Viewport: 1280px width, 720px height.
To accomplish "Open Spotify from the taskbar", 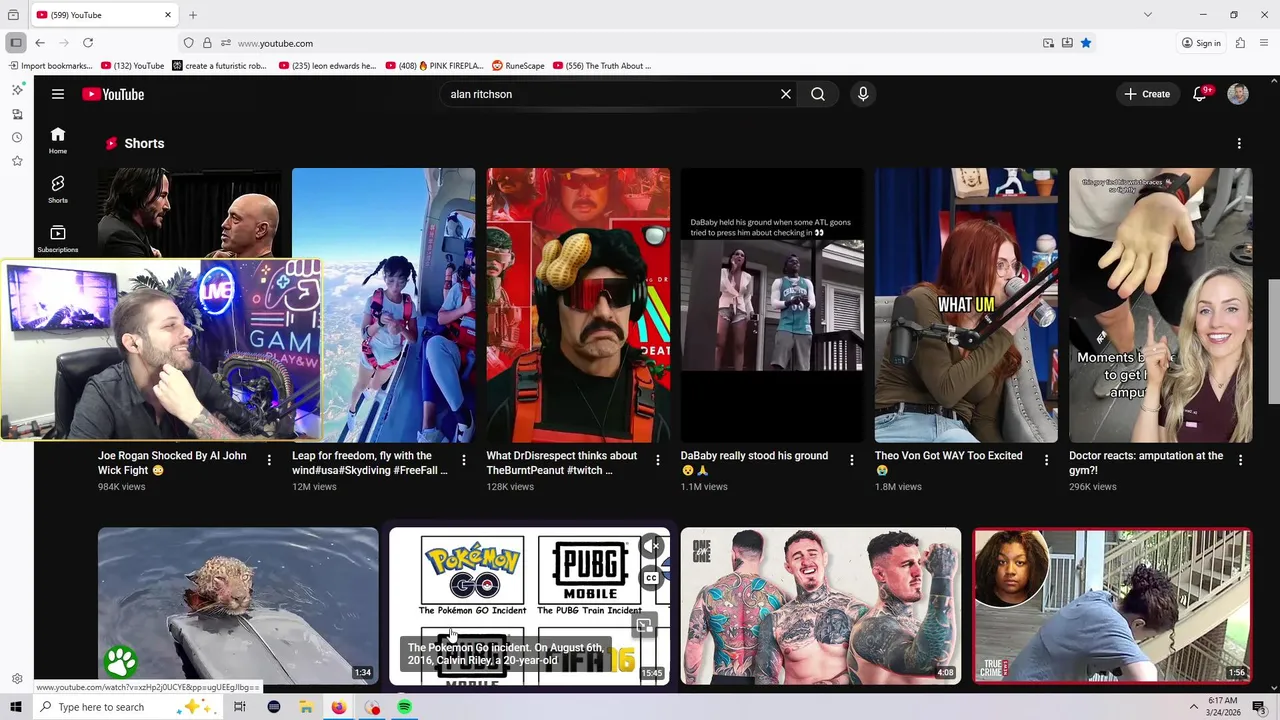I will click(405, 707).
